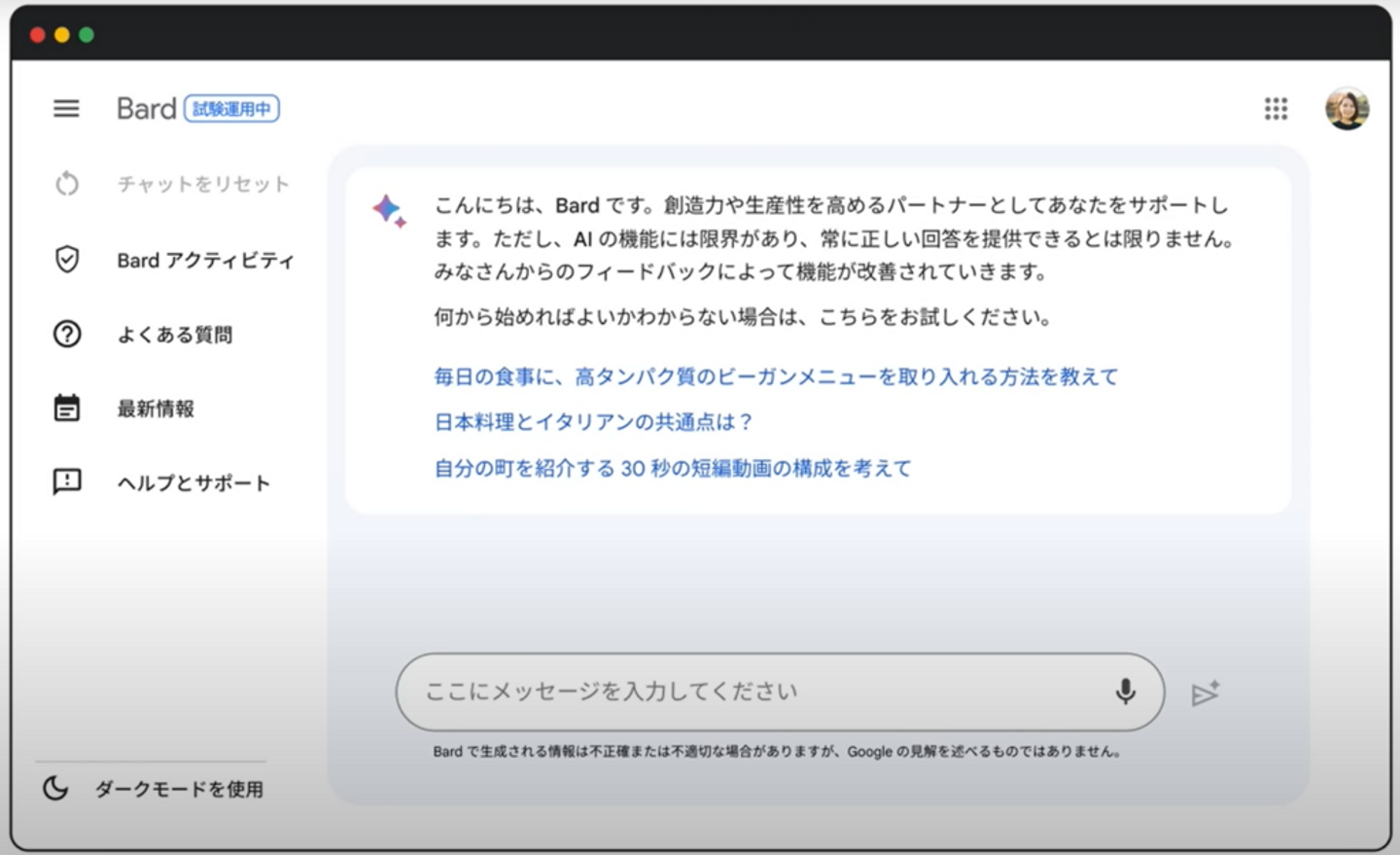Select チャットをリセット in the sidebar
The image size is (1400, 855).
[x=203, y=184]
